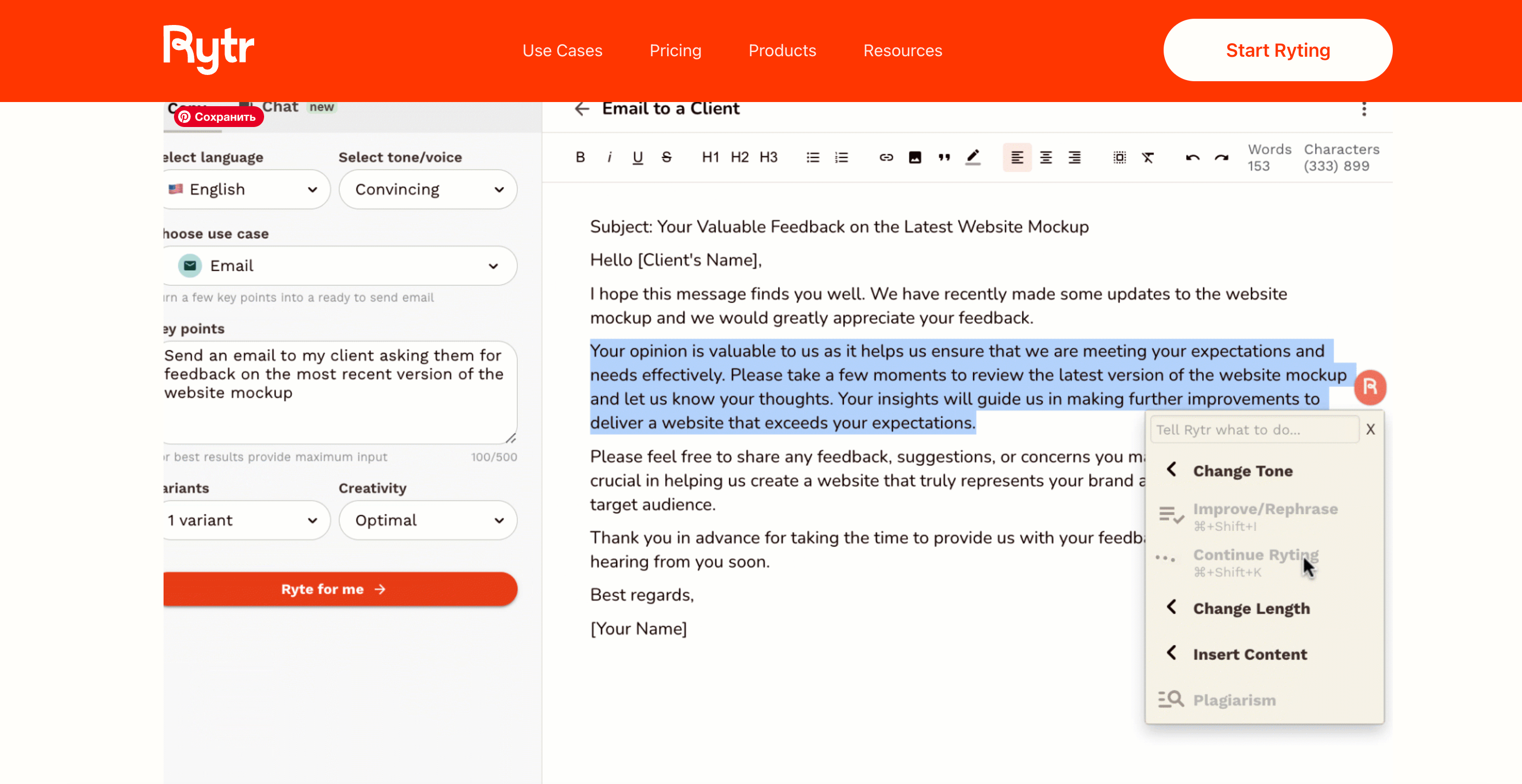Insert a hyperlink with the link icon
Image resolution: width=1522 pixels, height=784 pixels.
click(886, 157)
